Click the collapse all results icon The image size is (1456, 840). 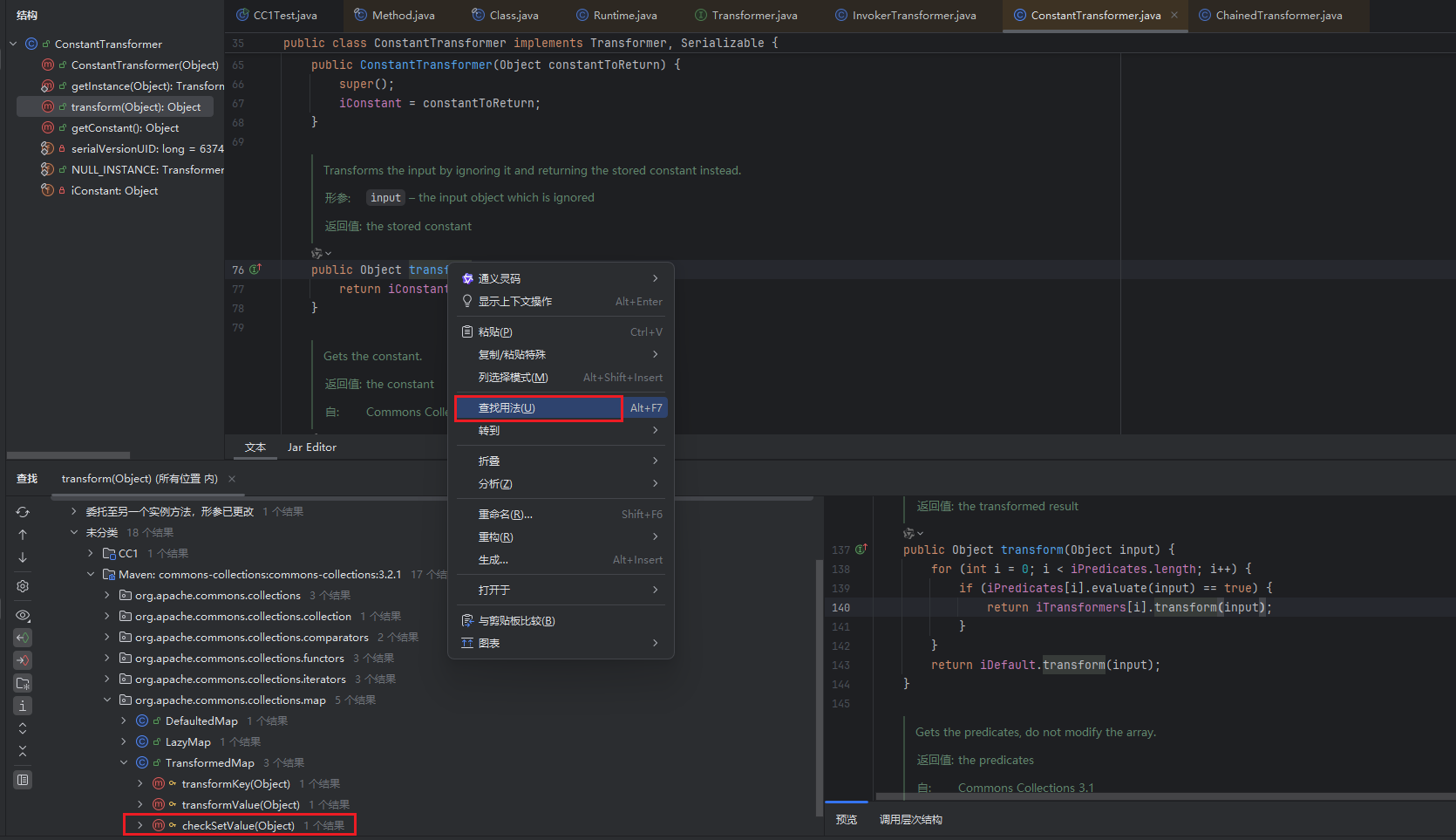tap(23, 751)
